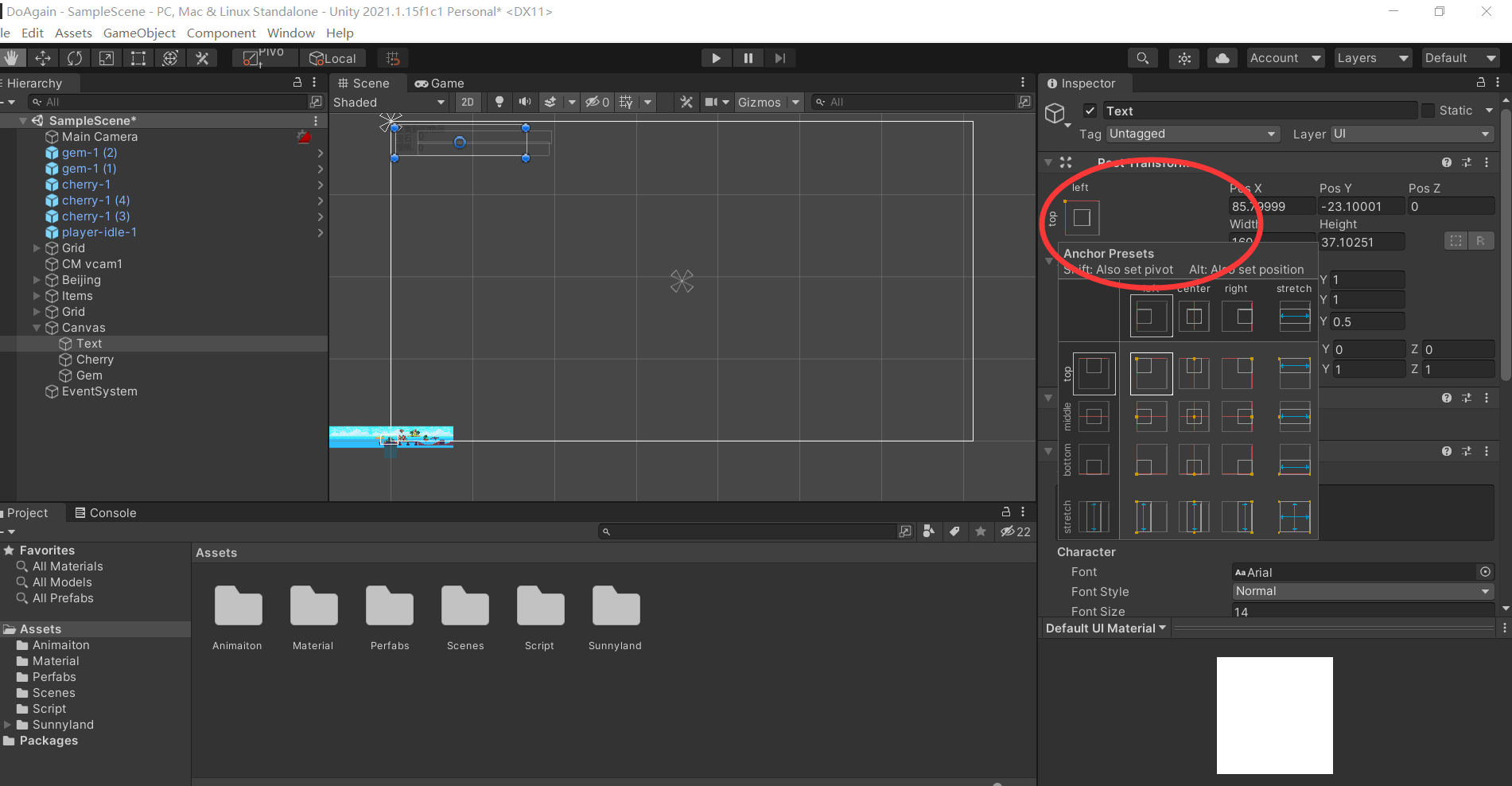
Task: Open the Font Style dropdown showing Normal
Action: pos(1362,591)
